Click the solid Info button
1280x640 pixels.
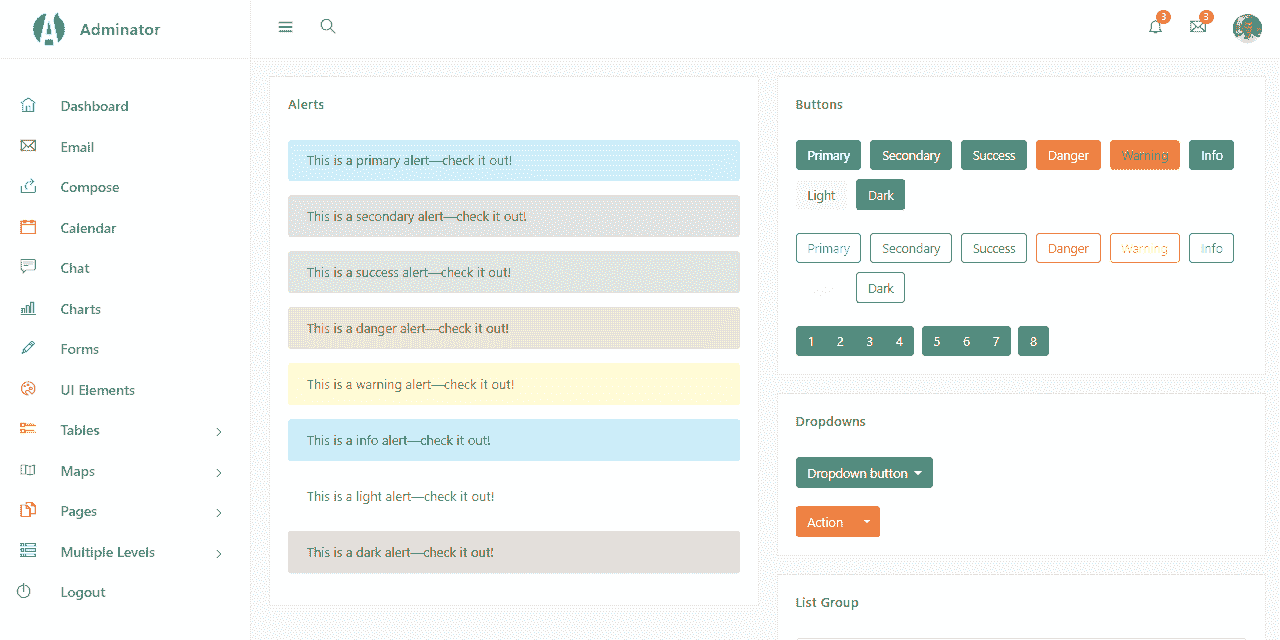click(1211, 155)
